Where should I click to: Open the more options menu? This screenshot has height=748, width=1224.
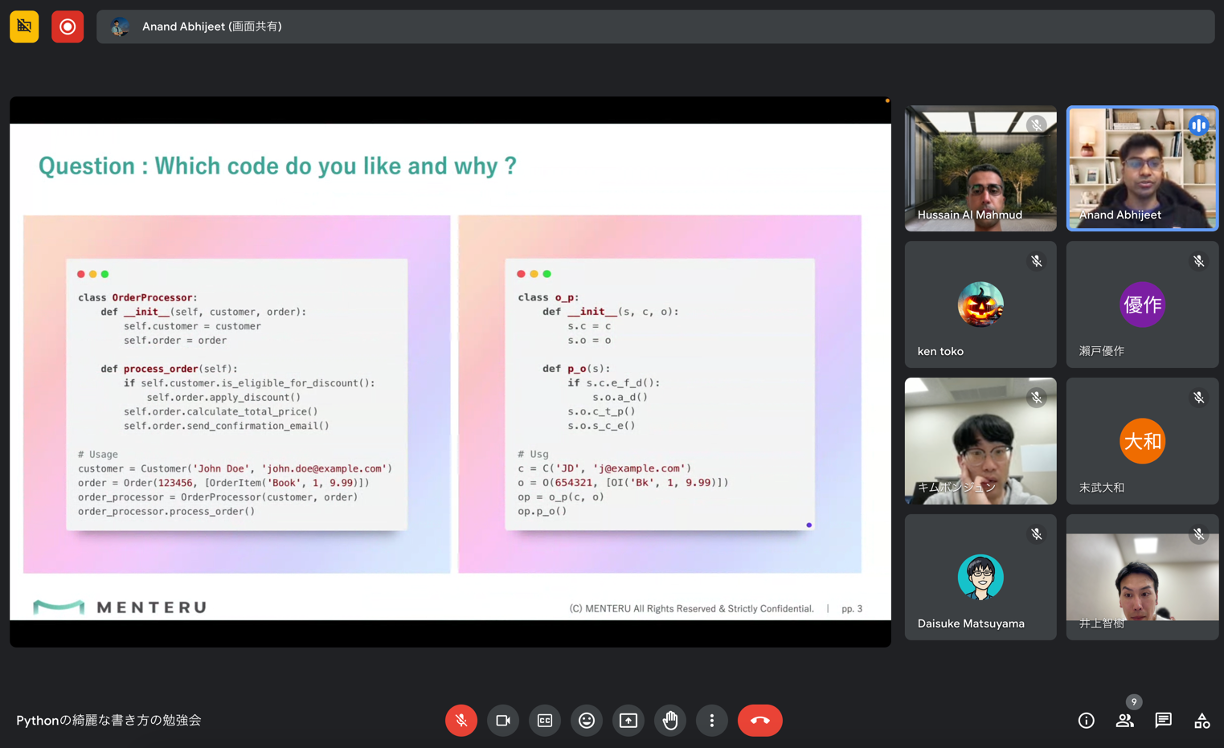712,720
